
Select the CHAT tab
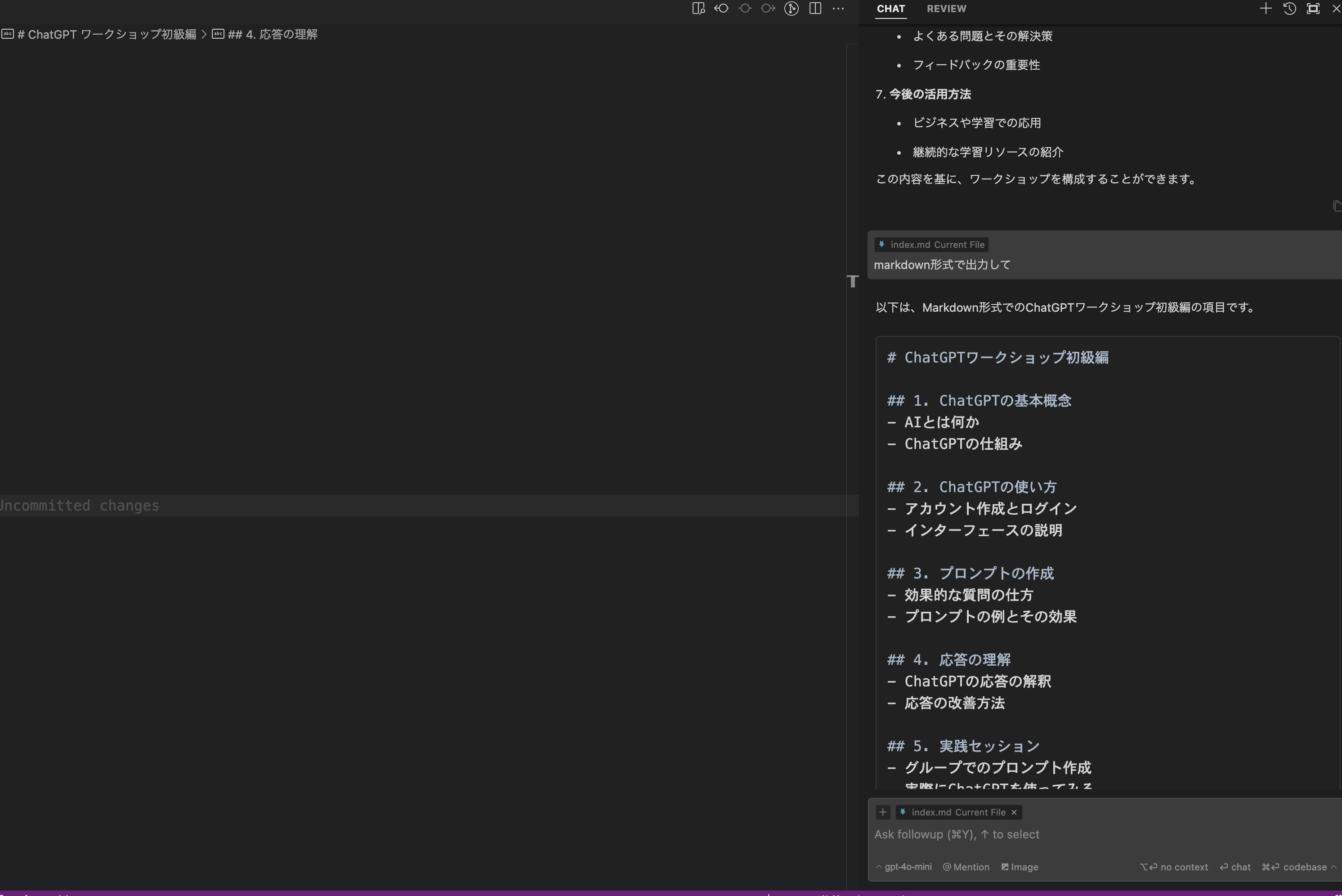[890, 9]
